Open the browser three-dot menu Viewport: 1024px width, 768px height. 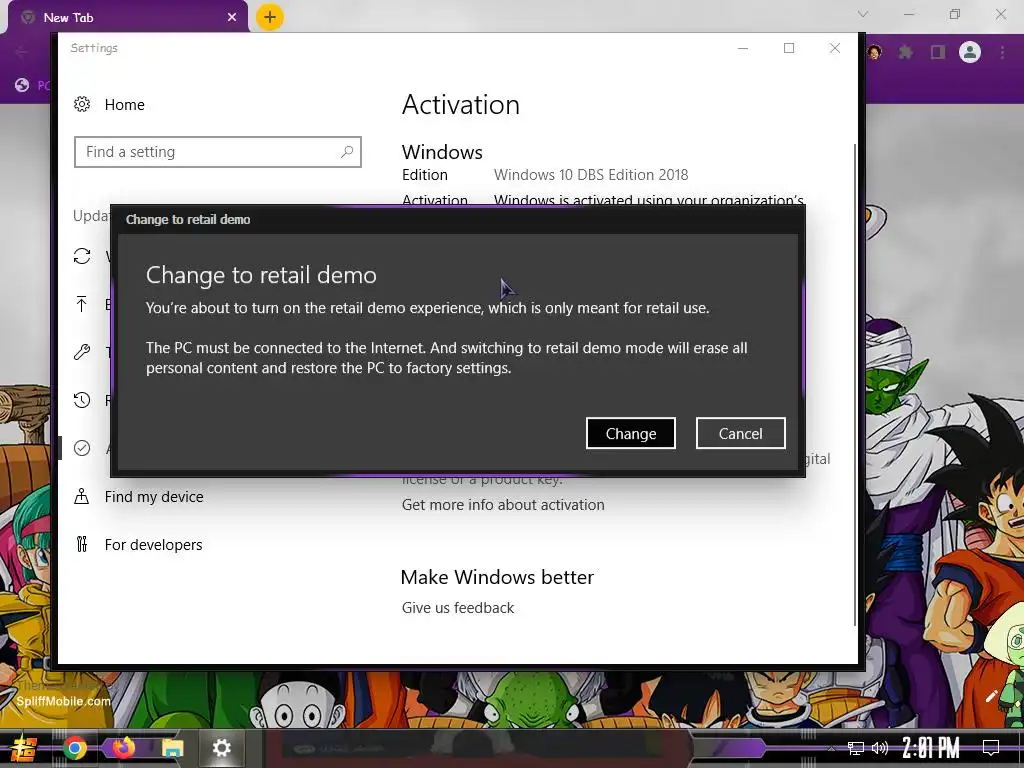click(1002, 52)
